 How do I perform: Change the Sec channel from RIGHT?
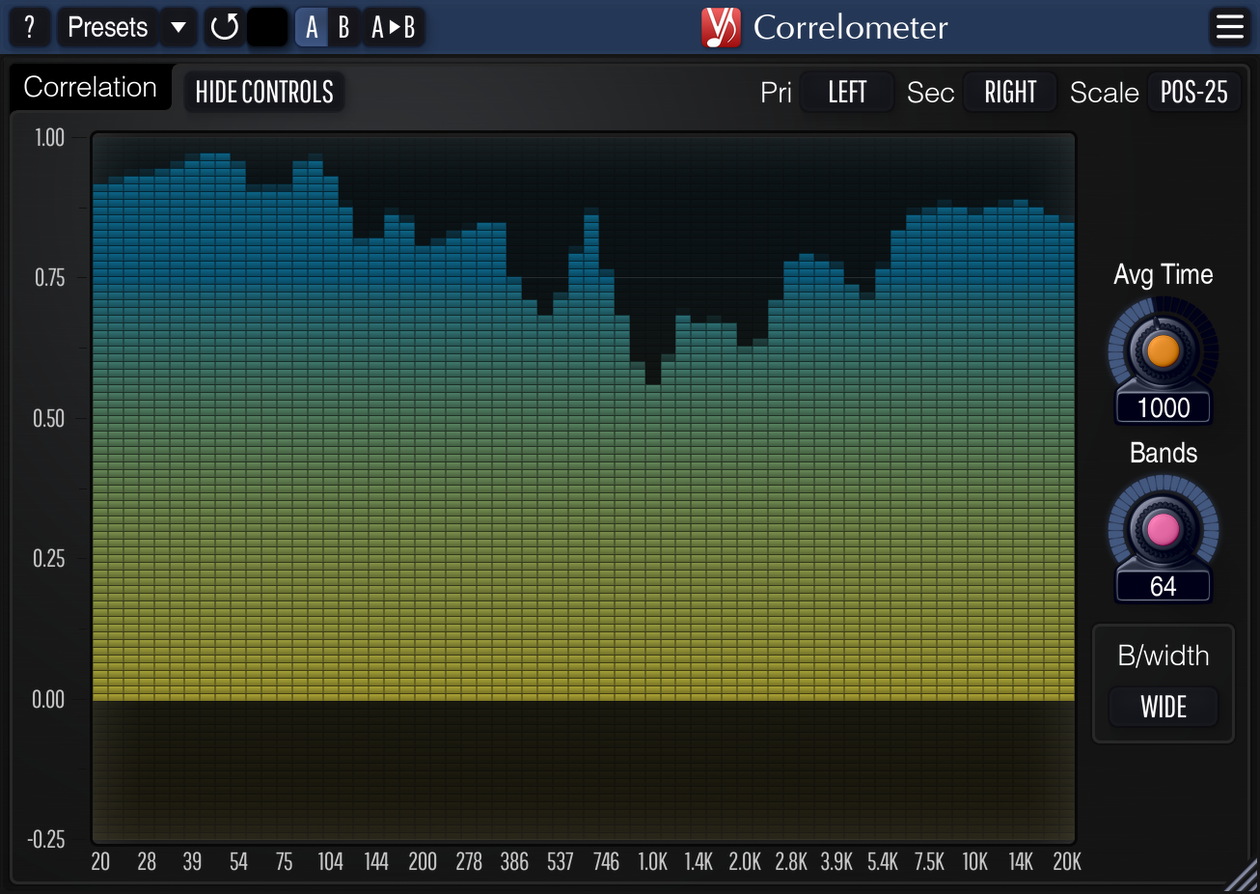[x=1010, y=91]
